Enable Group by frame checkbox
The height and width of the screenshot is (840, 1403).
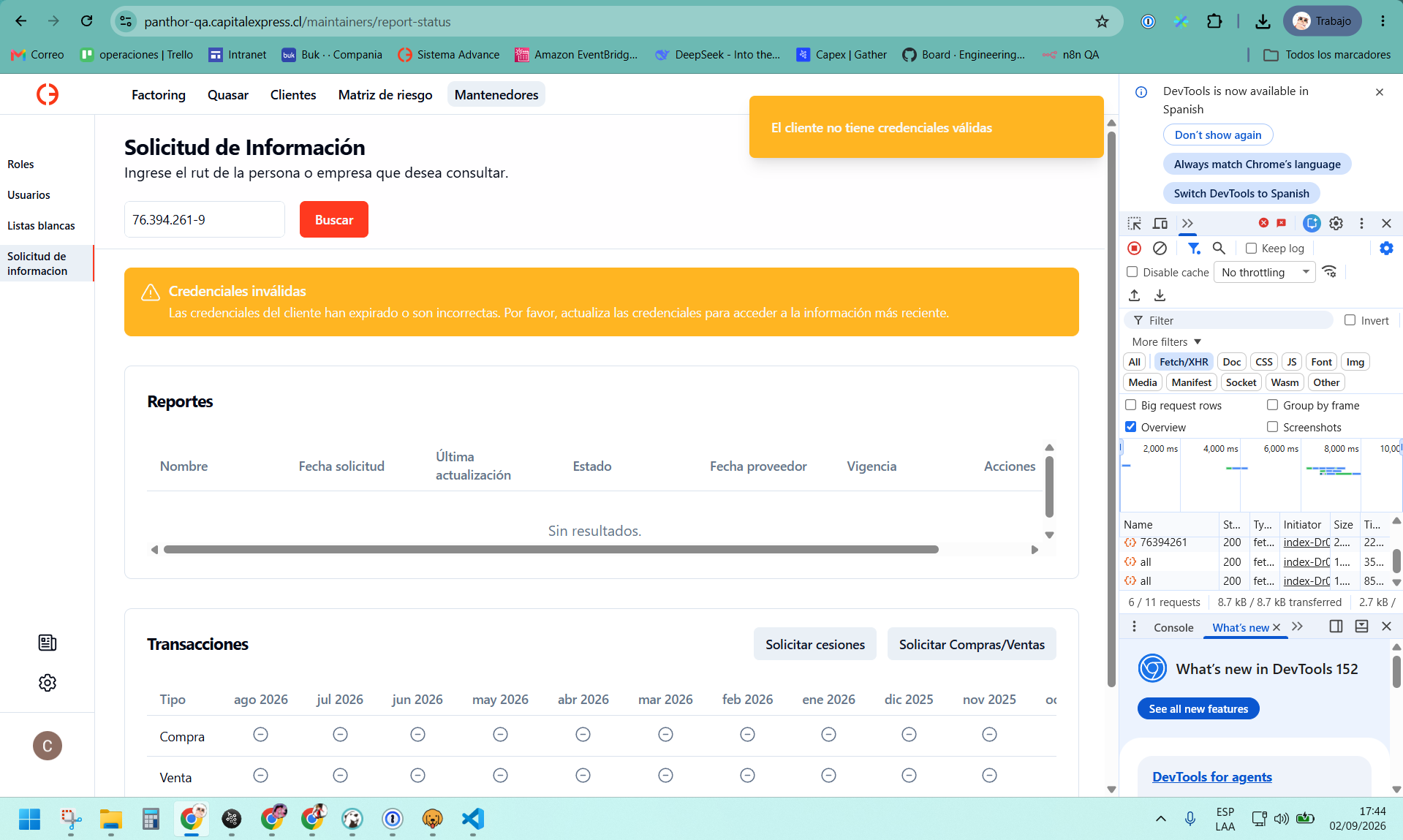[1273, 405]
